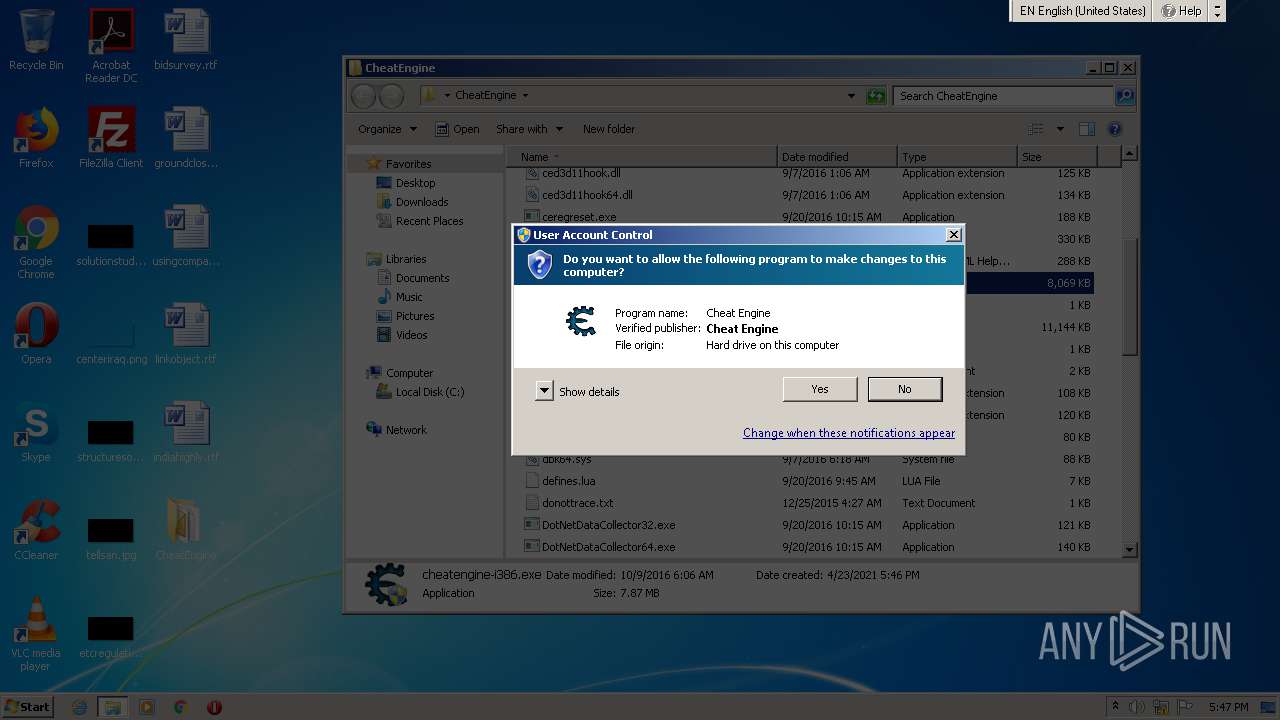
Task: Open Google Chrome desktop shortcut
Action: pyautogui.click(x=36, y=242)
